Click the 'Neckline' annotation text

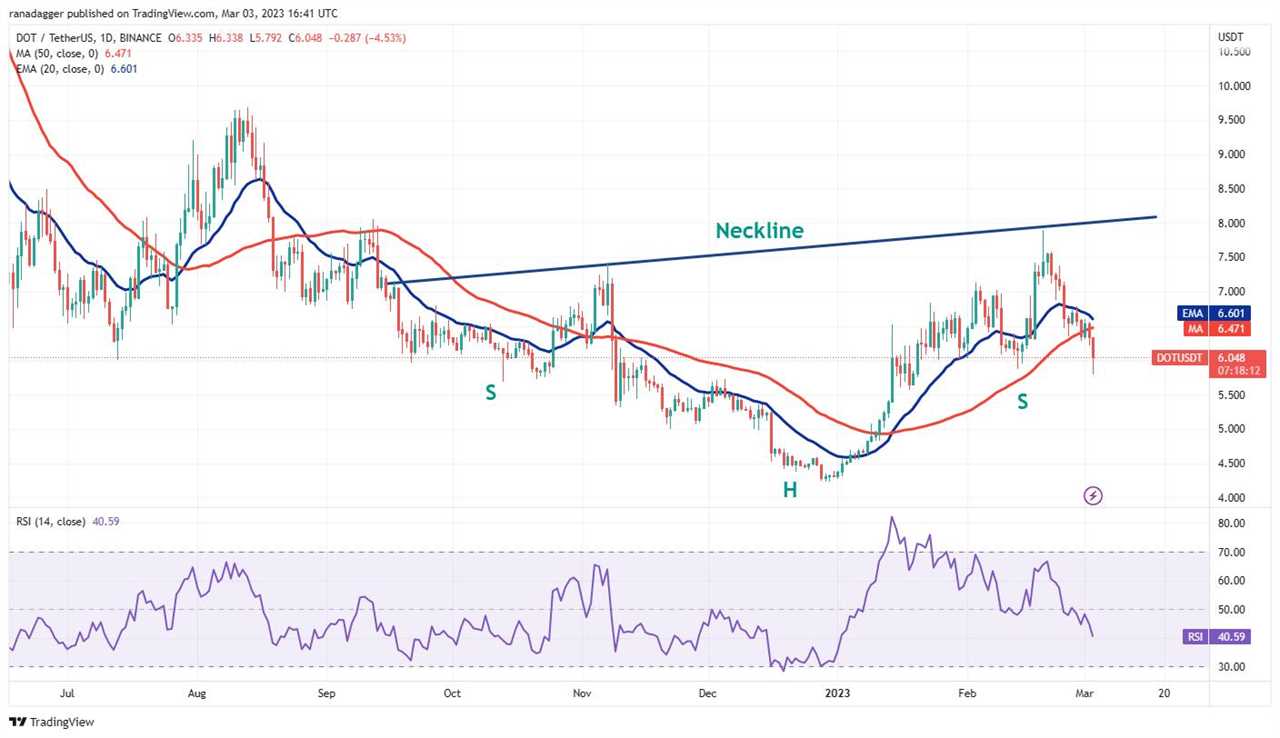(x=759, y=230)
